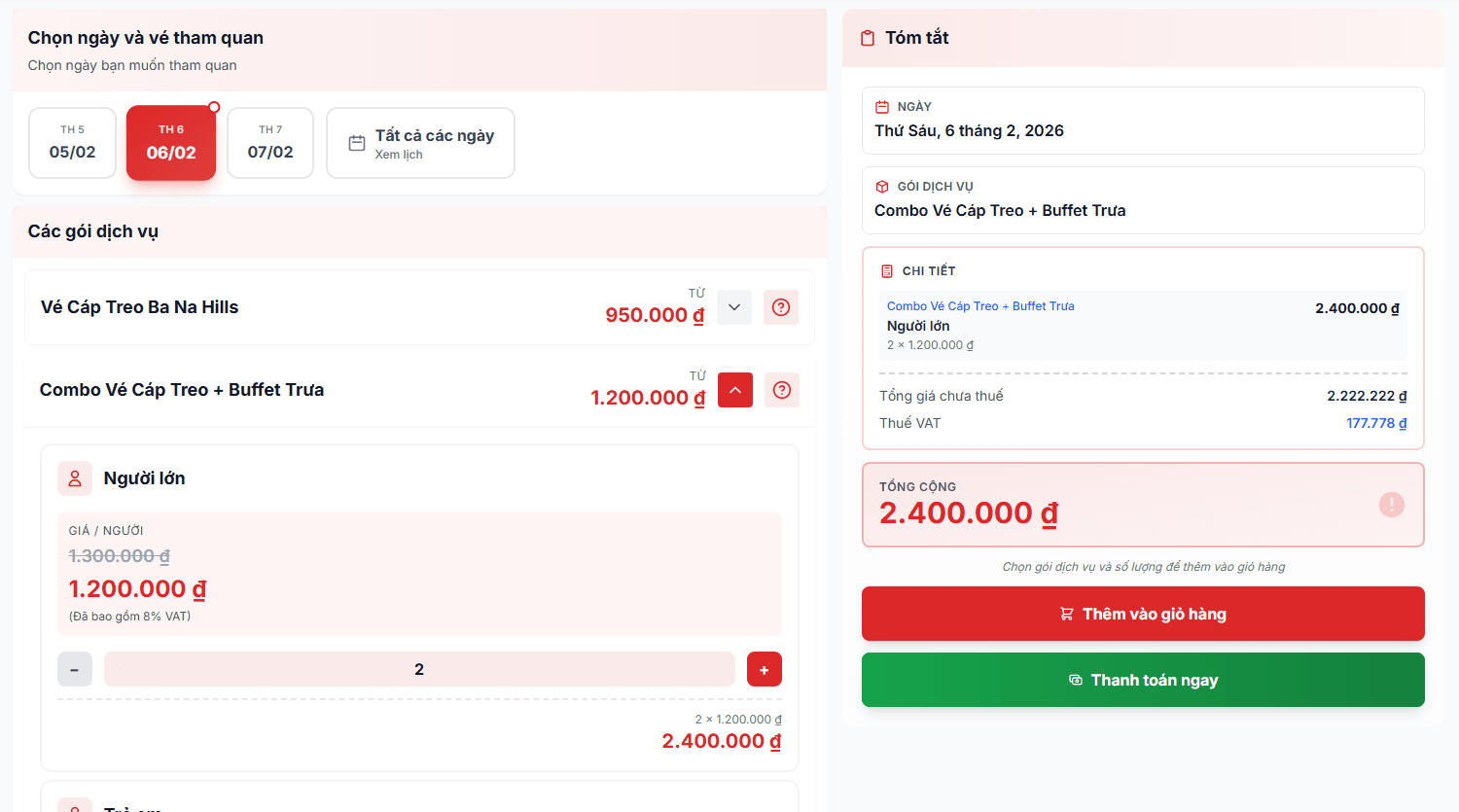Click the clipboard icon beside Tóm tắt
The image size is (1459, 812).
point(868,38)
